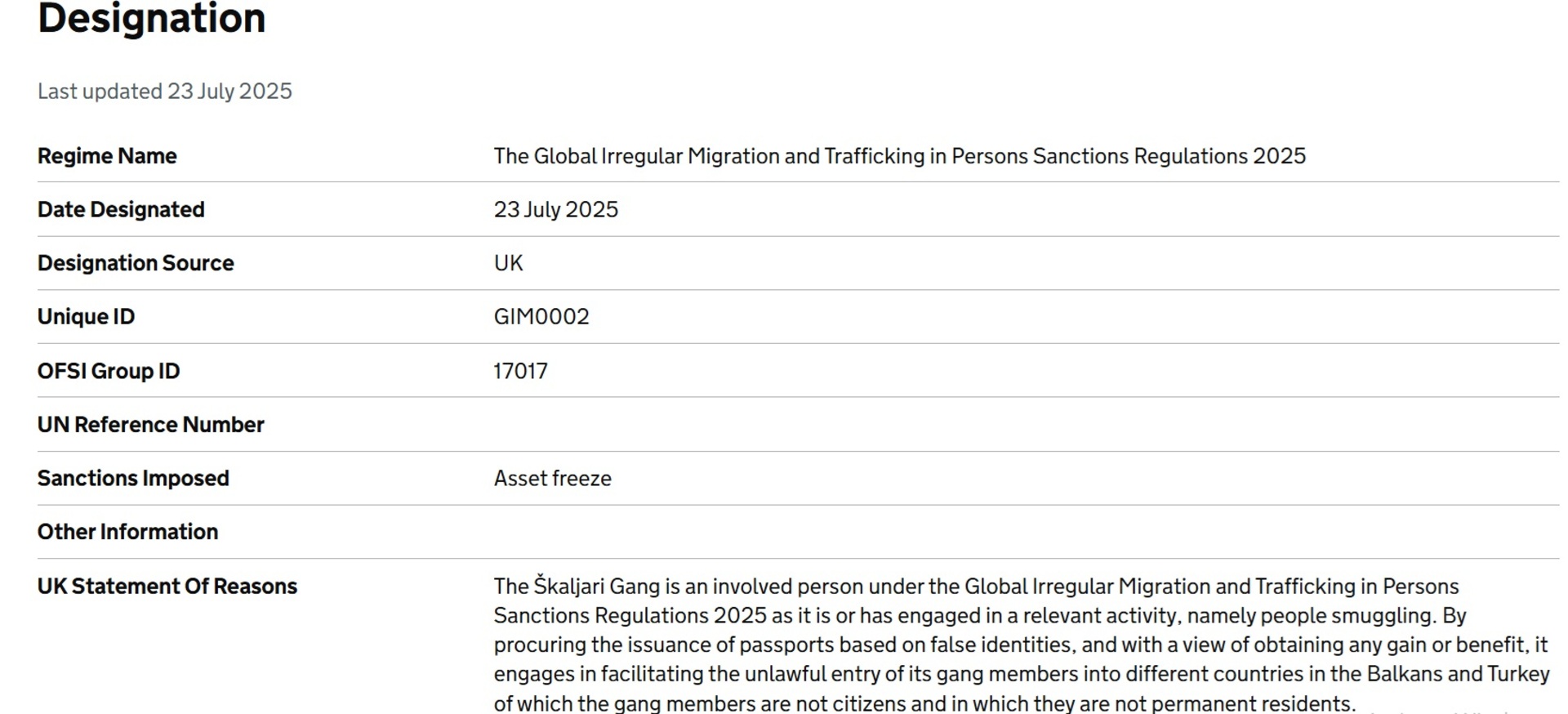Click the Regime Name row label

(107, 156)
